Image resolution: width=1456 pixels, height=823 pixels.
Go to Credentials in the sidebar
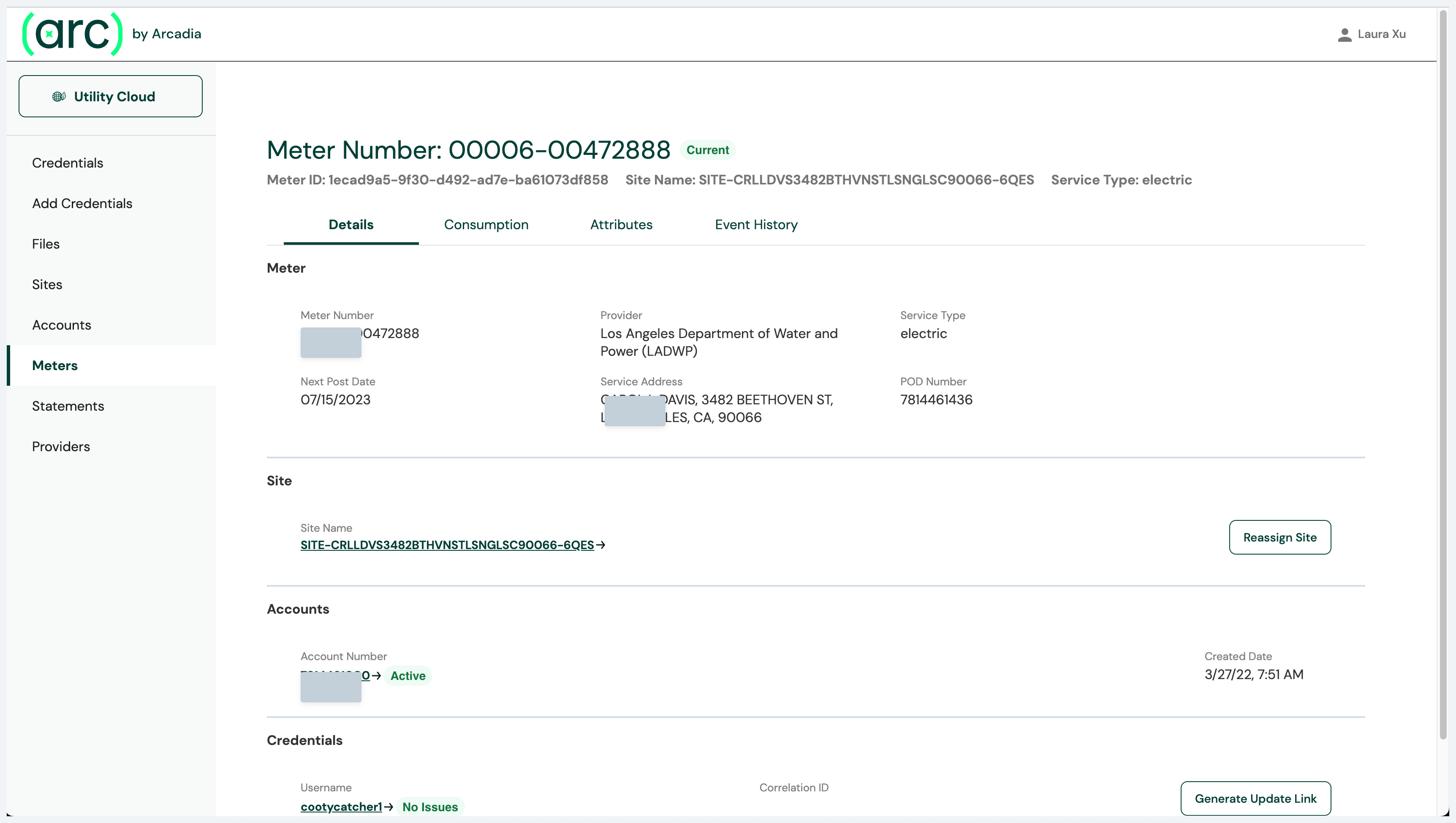pyautogui.click(x=67, y=163)
